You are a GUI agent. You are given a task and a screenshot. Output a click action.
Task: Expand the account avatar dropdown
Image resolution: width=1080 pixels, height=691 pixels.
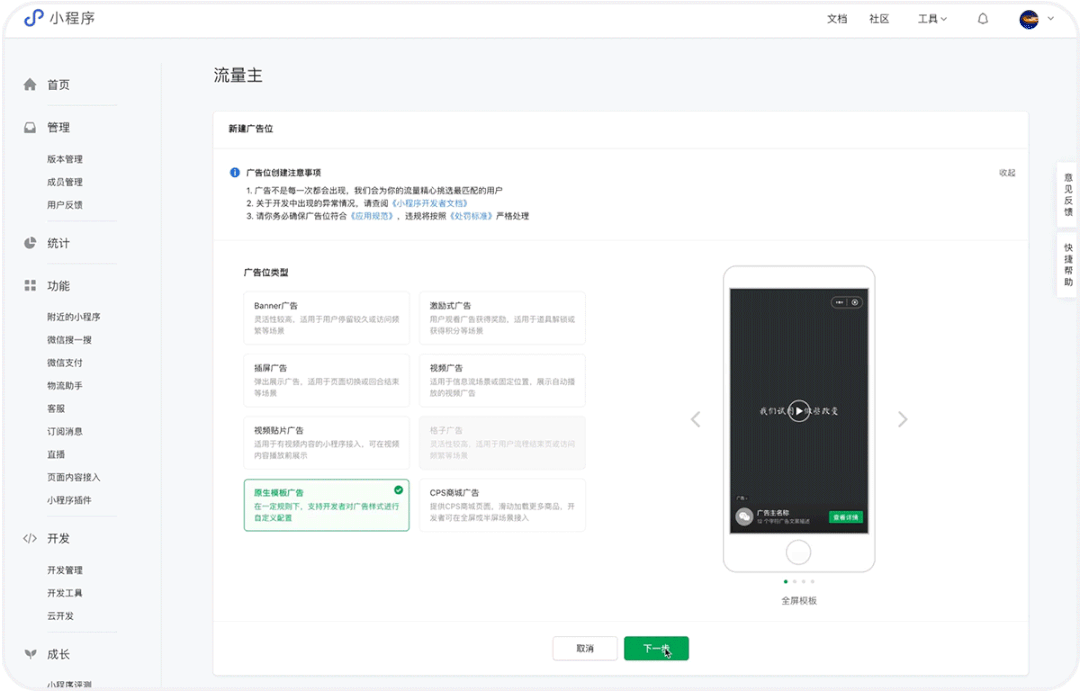point(1035,18)
